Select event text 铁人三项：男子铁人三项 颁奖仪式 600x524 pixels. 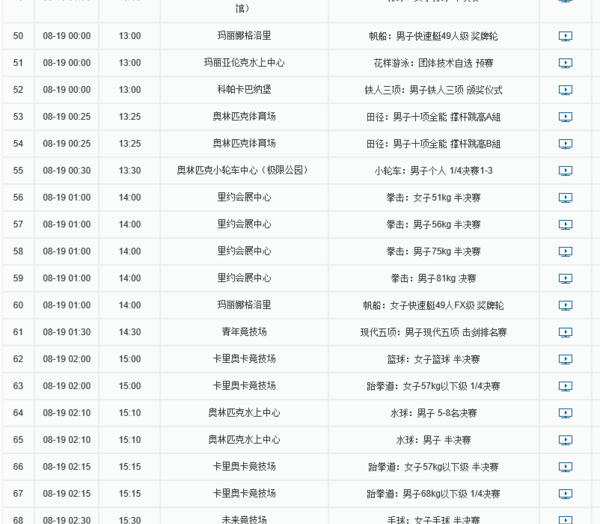[433, 90]
